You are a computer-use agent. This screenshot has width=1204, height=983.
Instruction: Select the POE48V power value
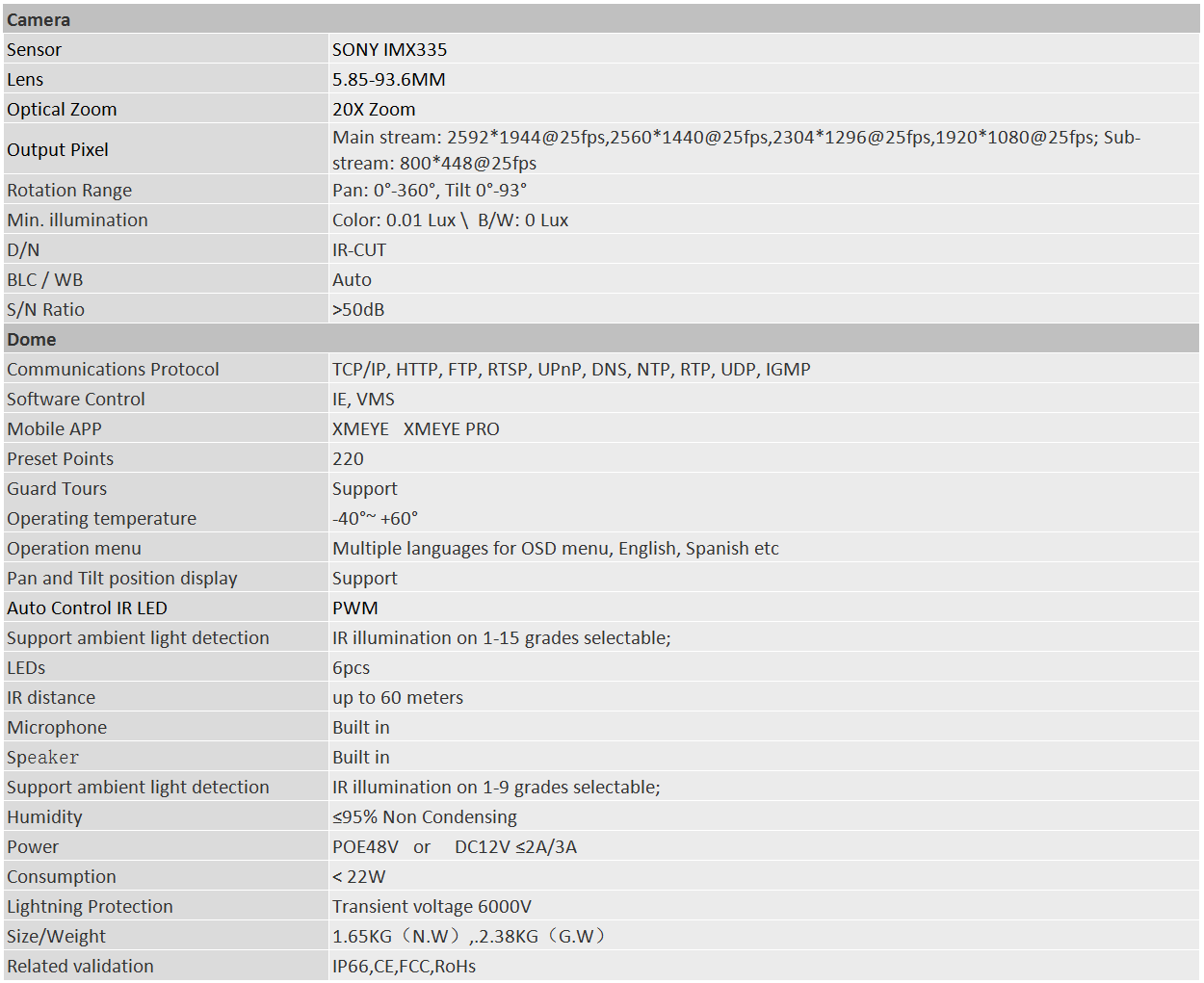tap(365, 846)
